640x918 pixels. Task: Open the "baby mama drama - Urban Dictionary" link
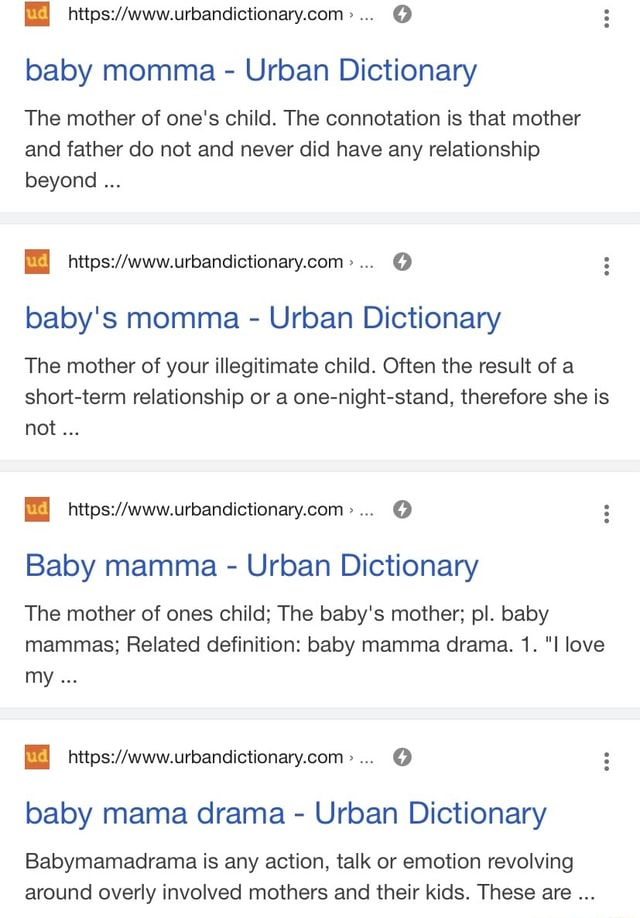[x=286, y=814]
